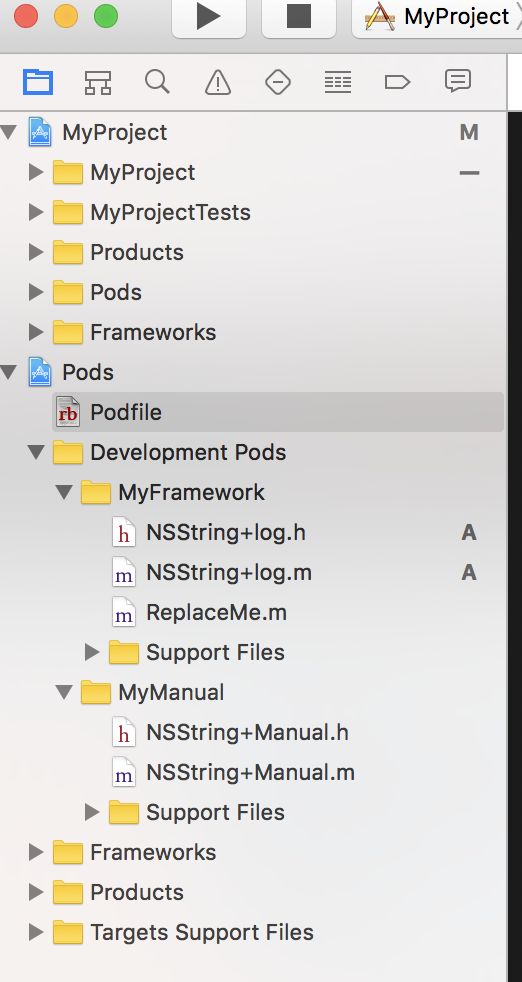Open the Breakpoint navigator tag icon
Image resolution: width=522 pixels, height=982 pixels.
point(397,82)
